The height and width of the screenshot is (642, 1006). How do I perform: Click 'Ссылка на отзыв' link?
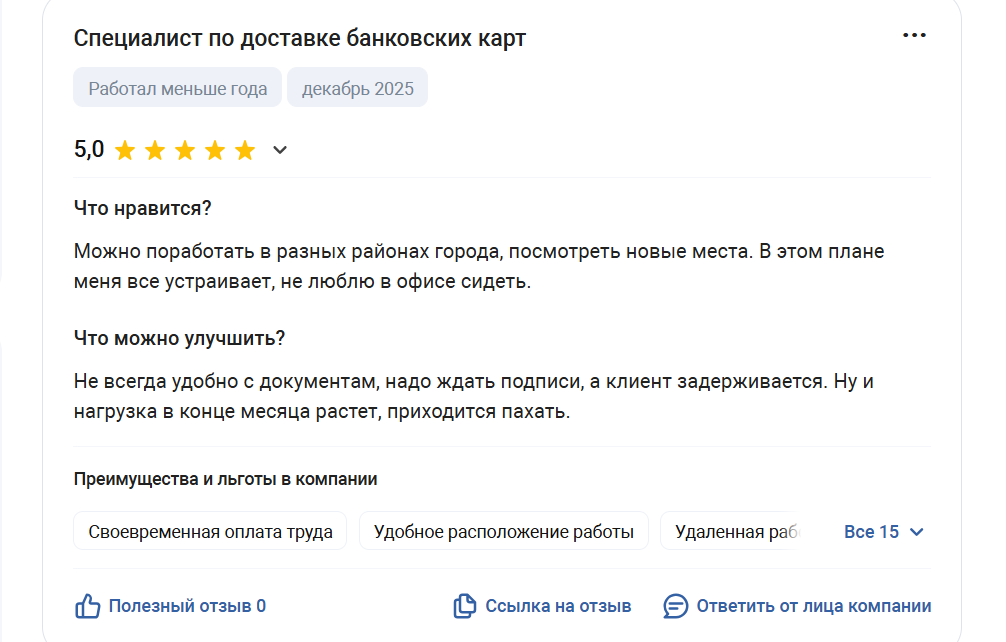click(x=558, y=606)
